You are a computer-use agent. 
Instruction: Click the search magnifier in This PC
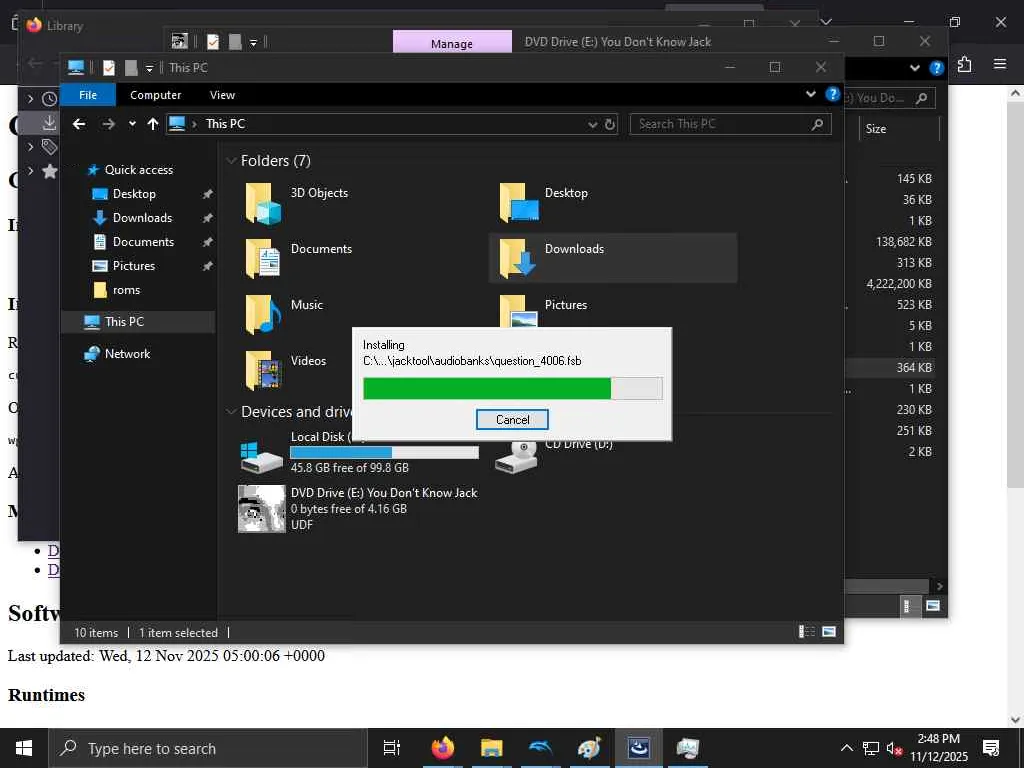(x=817, y=124)
